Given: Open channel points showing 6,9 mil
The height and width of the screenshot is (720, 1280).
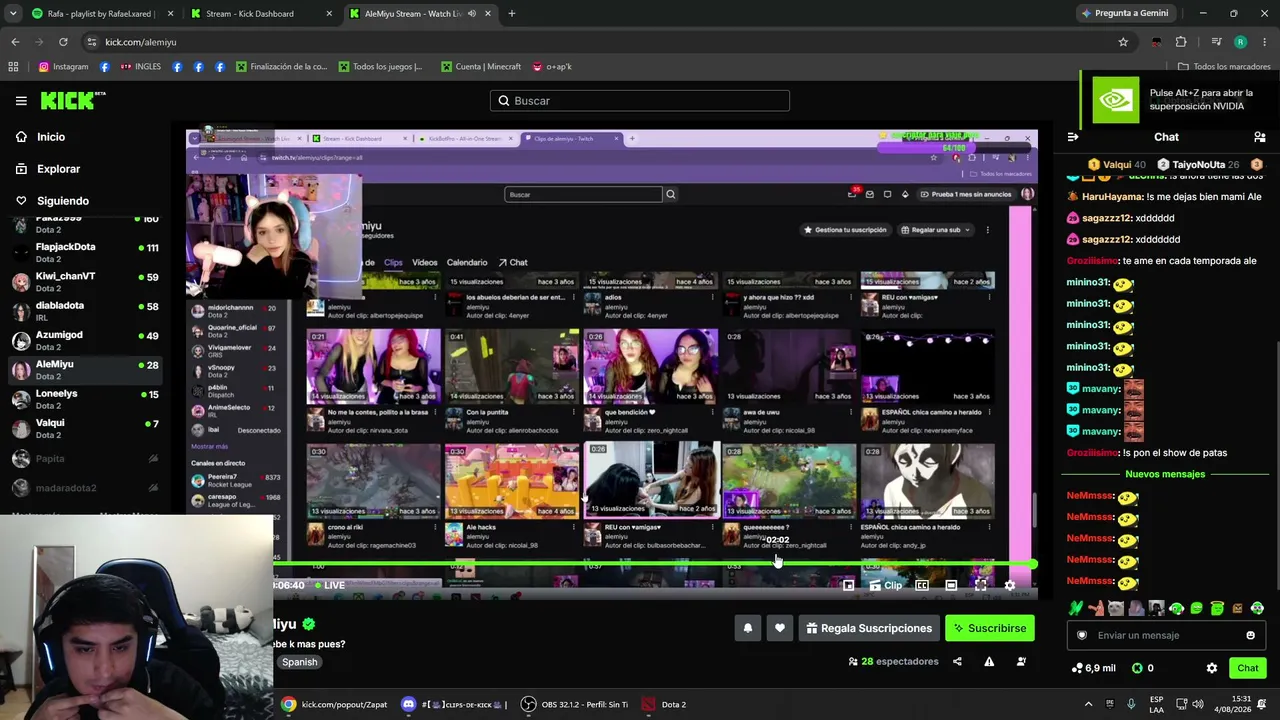Looking at the screenshot, I should (1093, 668).
